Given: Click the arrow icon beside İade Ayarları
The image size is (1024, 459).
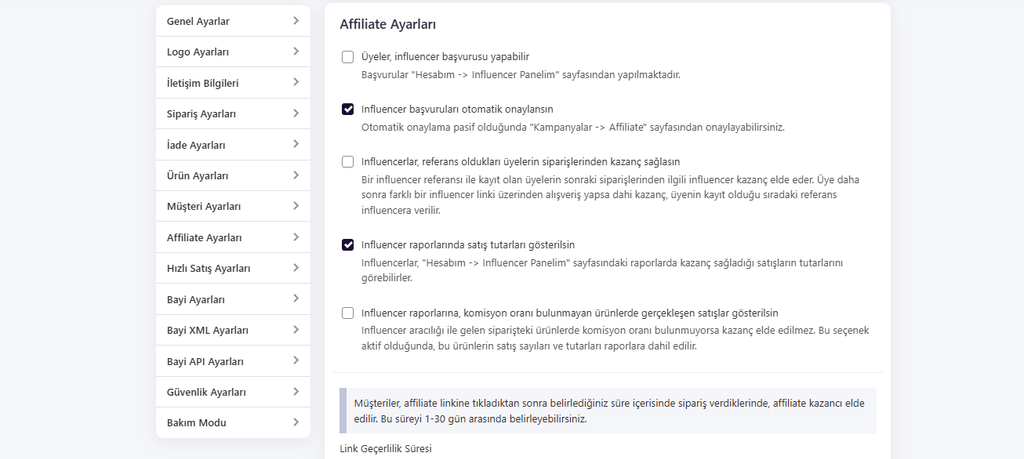Looking at the screenshot, I should point(296,144).
